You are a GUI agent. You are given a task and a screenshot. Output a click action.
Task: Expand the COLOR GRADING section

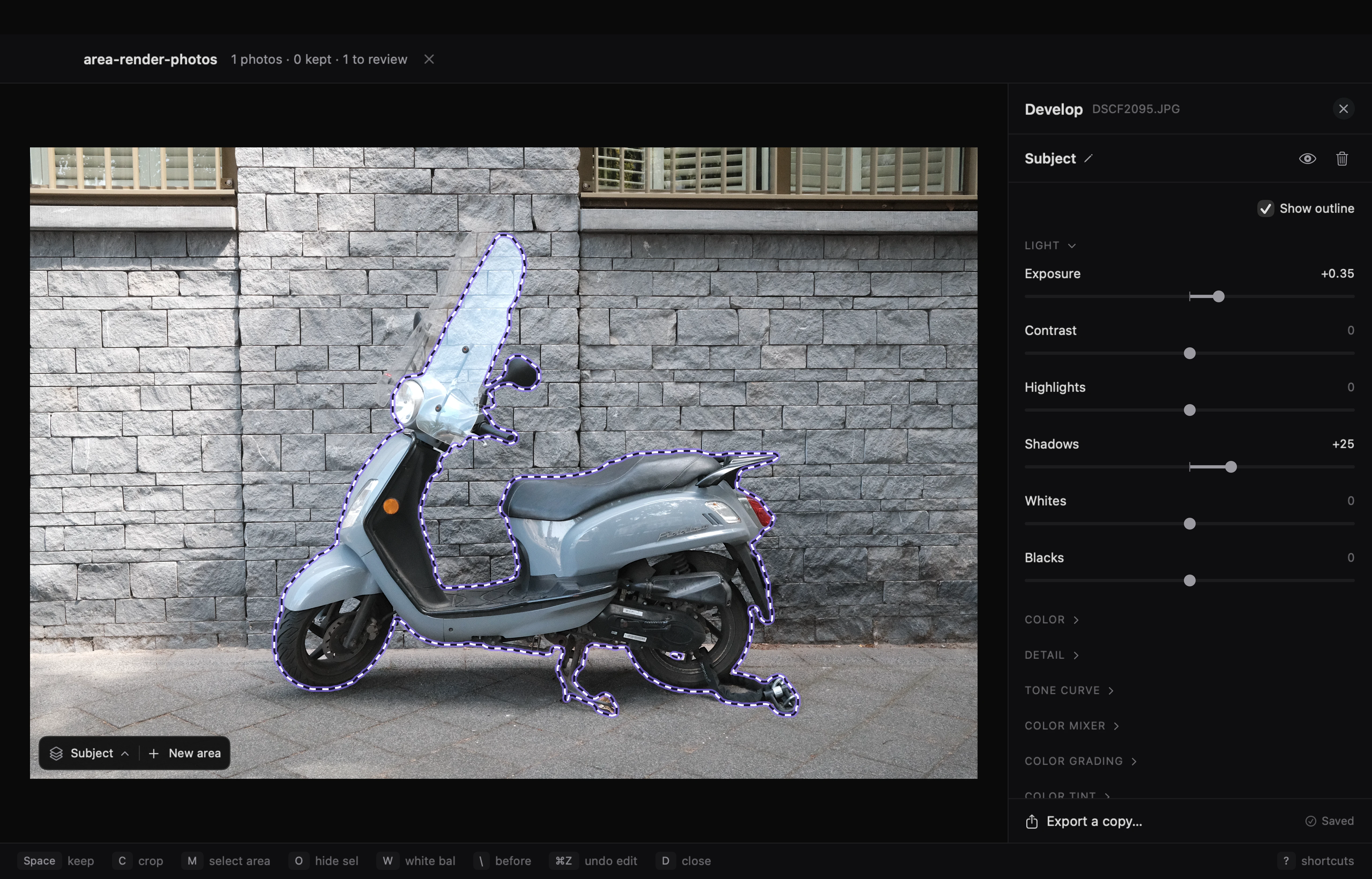pyautogui.click(x=1080, y=761)
